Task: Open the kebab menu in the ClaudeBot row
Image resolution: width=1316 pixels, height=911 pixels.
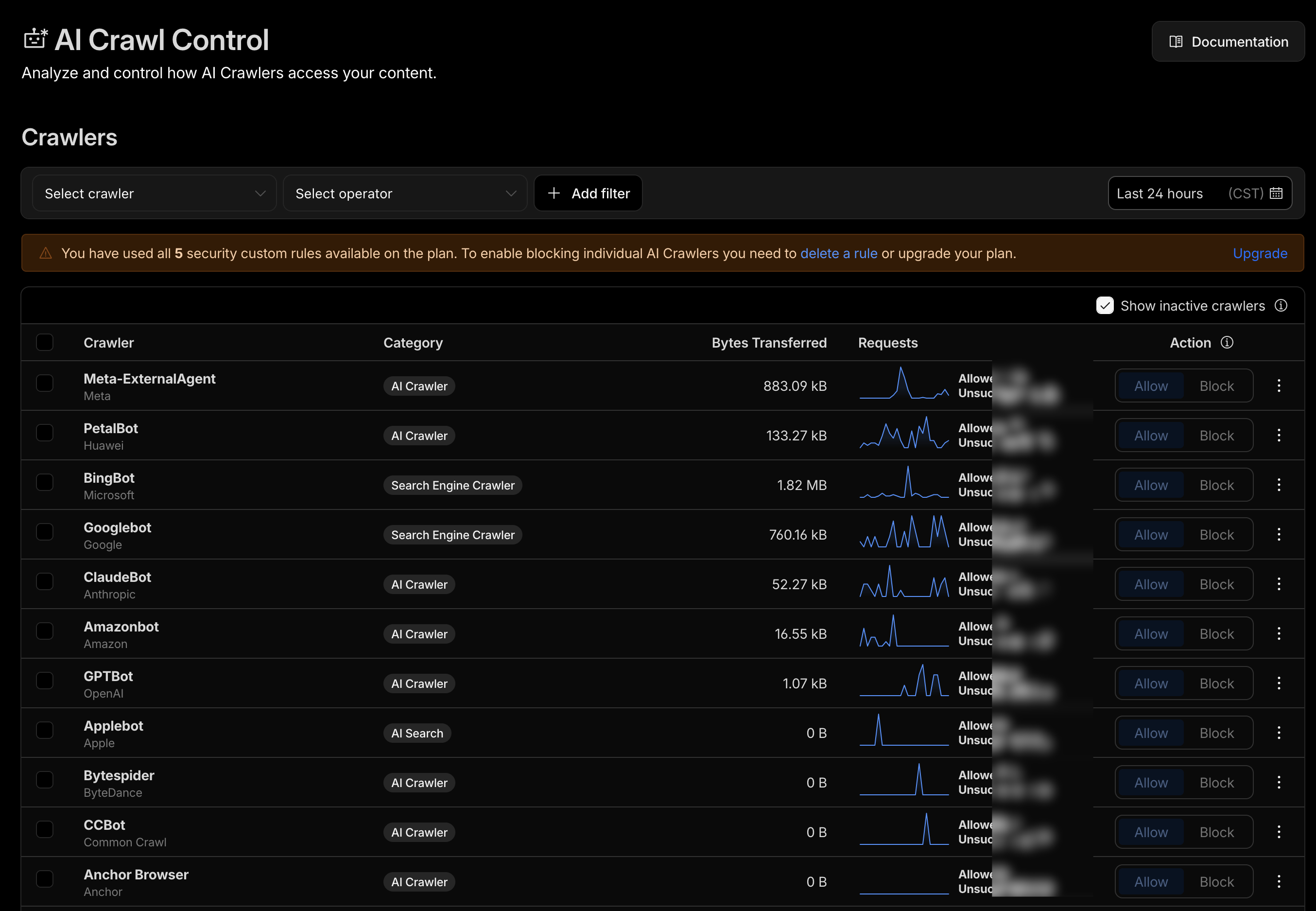Action: click(x=1279, y=584)
